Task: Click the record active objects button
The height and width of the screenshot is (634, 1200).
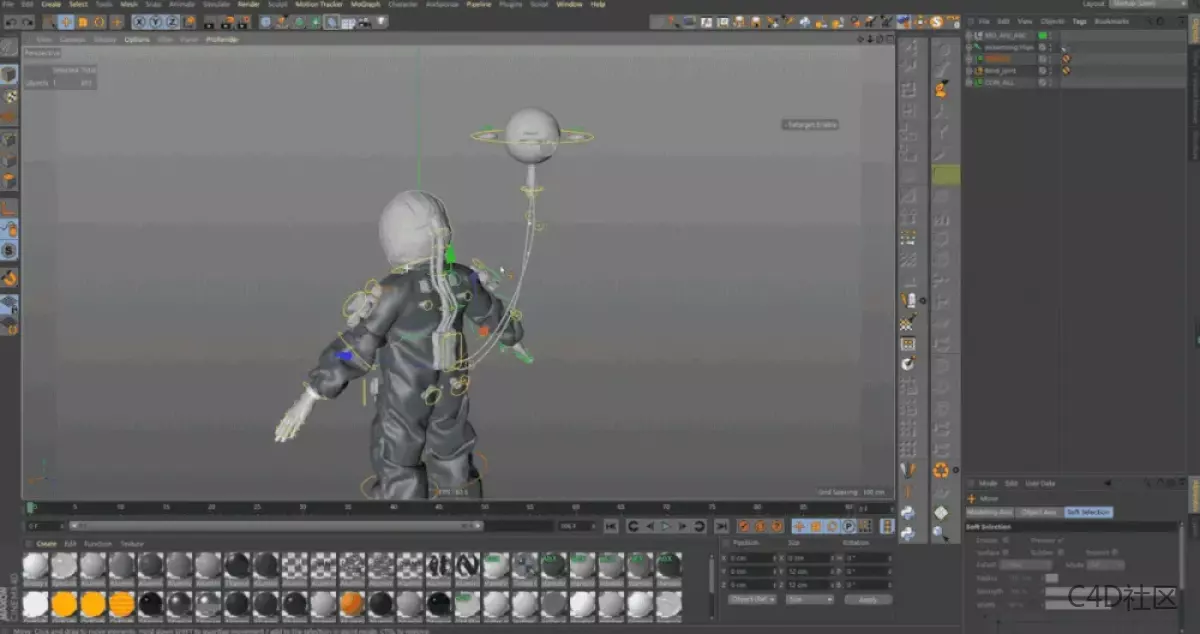Action: [744, 526]
